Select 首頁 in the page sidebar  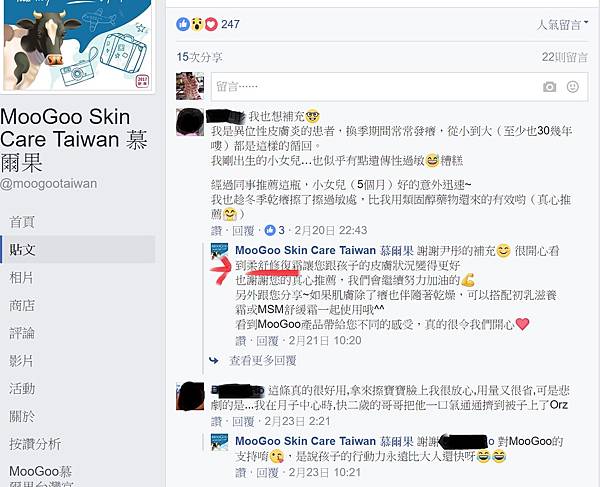pyautogui.click(x=22, y=222)
